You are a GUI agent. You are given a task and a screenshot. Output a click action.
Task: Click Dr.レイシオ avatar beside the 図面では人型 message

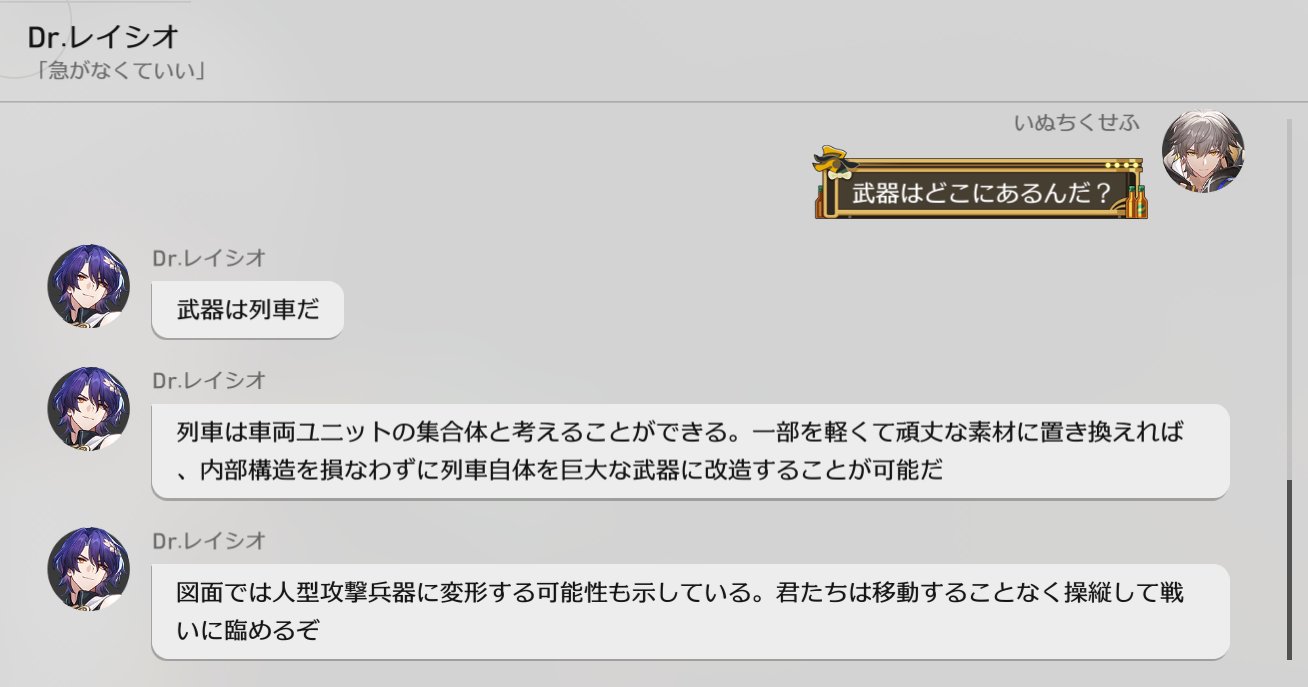pos(89,569)
